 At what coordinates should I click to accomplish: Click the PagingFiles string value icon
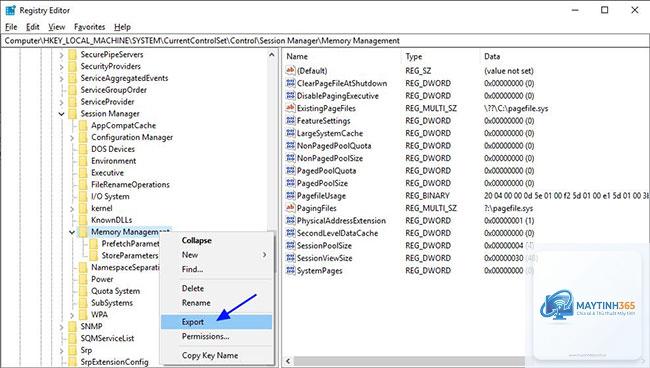[x=291, y=208]
